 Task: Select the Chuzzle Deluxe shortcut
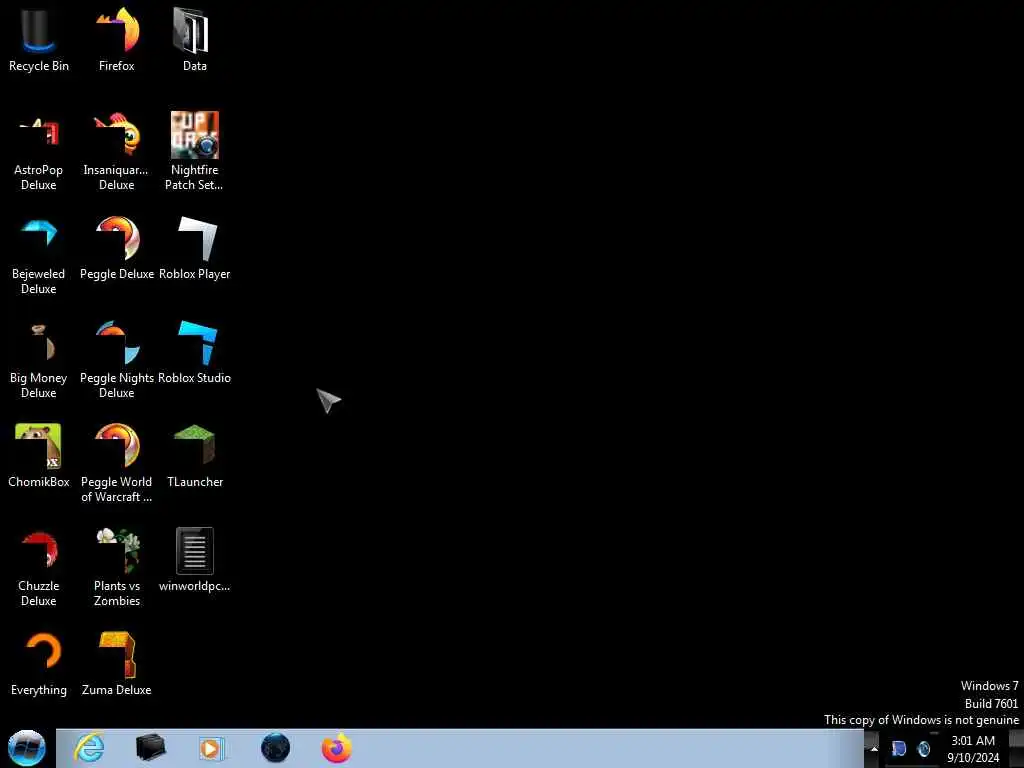tap(39, 567)
